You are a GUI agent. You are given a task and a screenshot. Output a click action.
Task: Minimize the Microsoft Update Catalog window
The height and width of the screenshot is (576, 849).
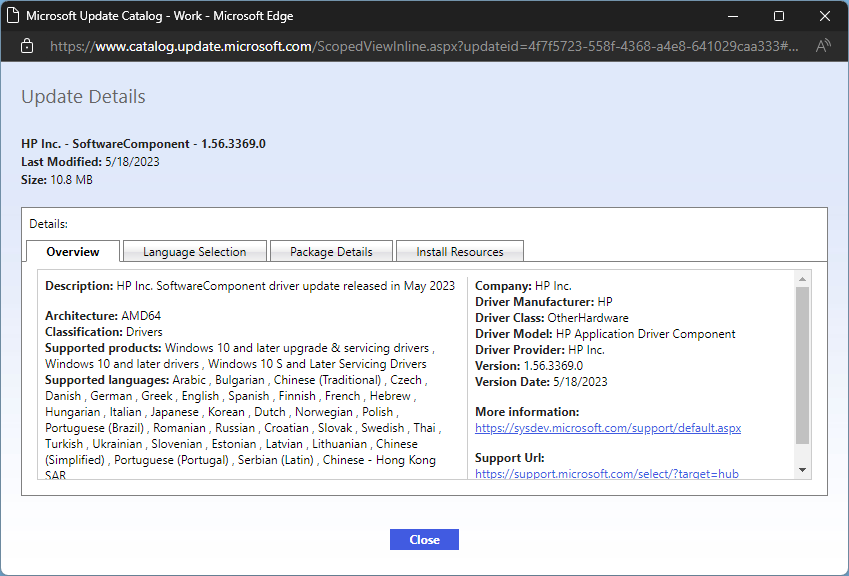click(734, 16)
